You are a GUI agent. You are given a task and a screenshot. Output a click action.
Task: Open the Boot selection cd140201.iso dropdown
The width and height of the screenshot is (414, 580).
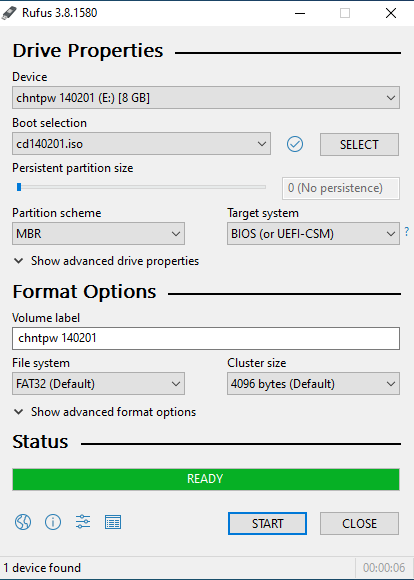141,144
